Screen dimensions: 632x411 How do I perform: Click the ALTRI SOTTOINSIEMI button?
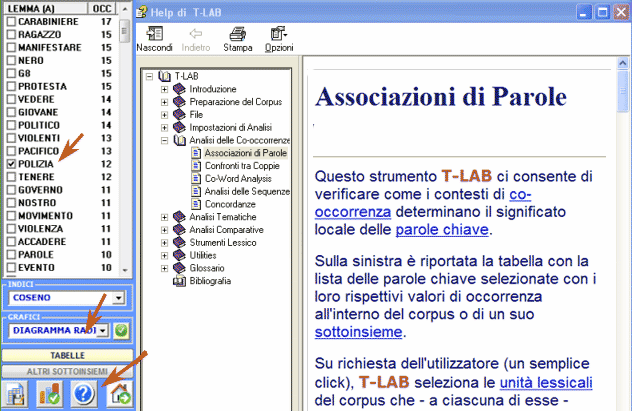pyautogui.click(x=67, y=372)
